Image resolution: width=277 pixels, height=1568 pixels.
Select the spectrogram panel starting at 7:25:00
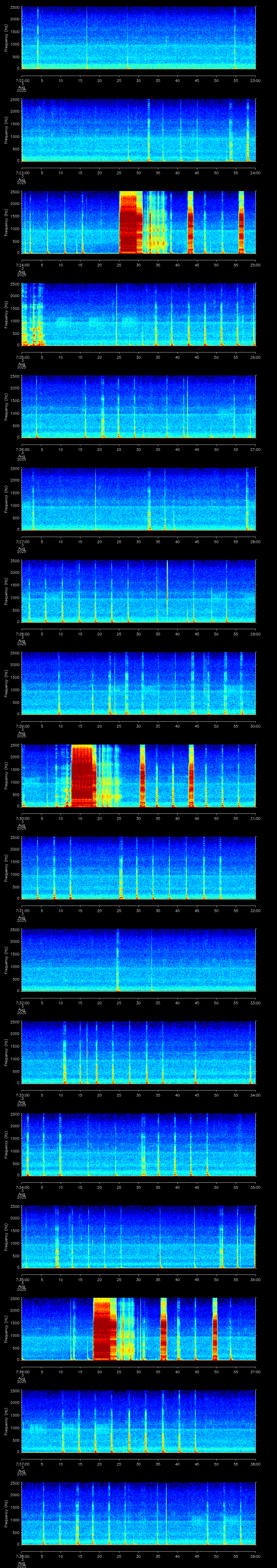[x=138, y=315]
